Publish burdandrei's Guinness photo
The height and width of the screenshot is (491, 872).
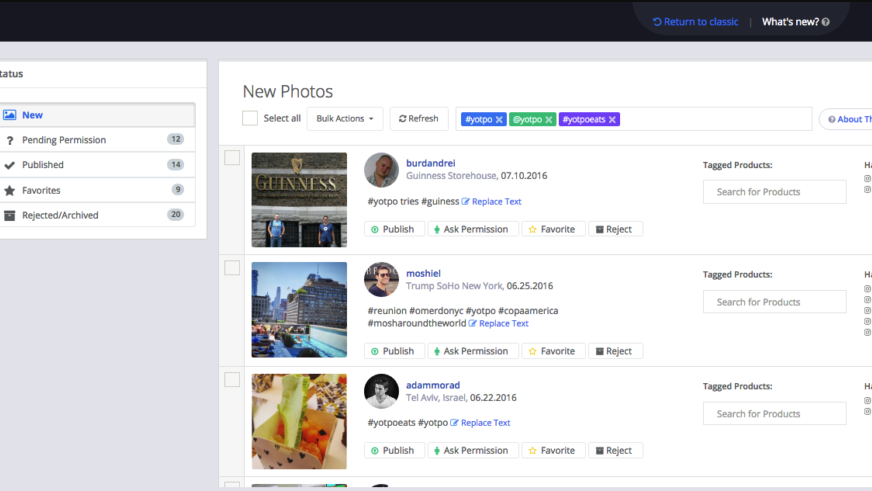click(x=392, y=229)
